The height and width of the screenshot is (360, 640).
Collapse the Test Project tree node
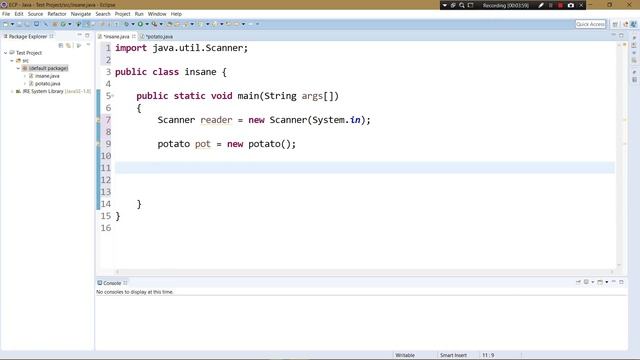point(6,53)
